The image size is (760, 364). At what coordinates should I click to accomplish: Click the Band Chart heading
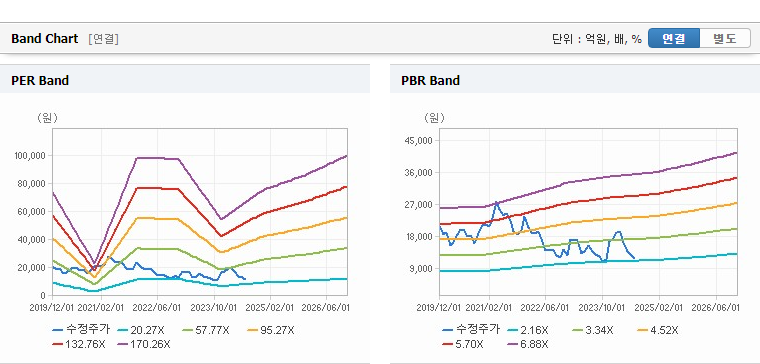tap(45, 39)
